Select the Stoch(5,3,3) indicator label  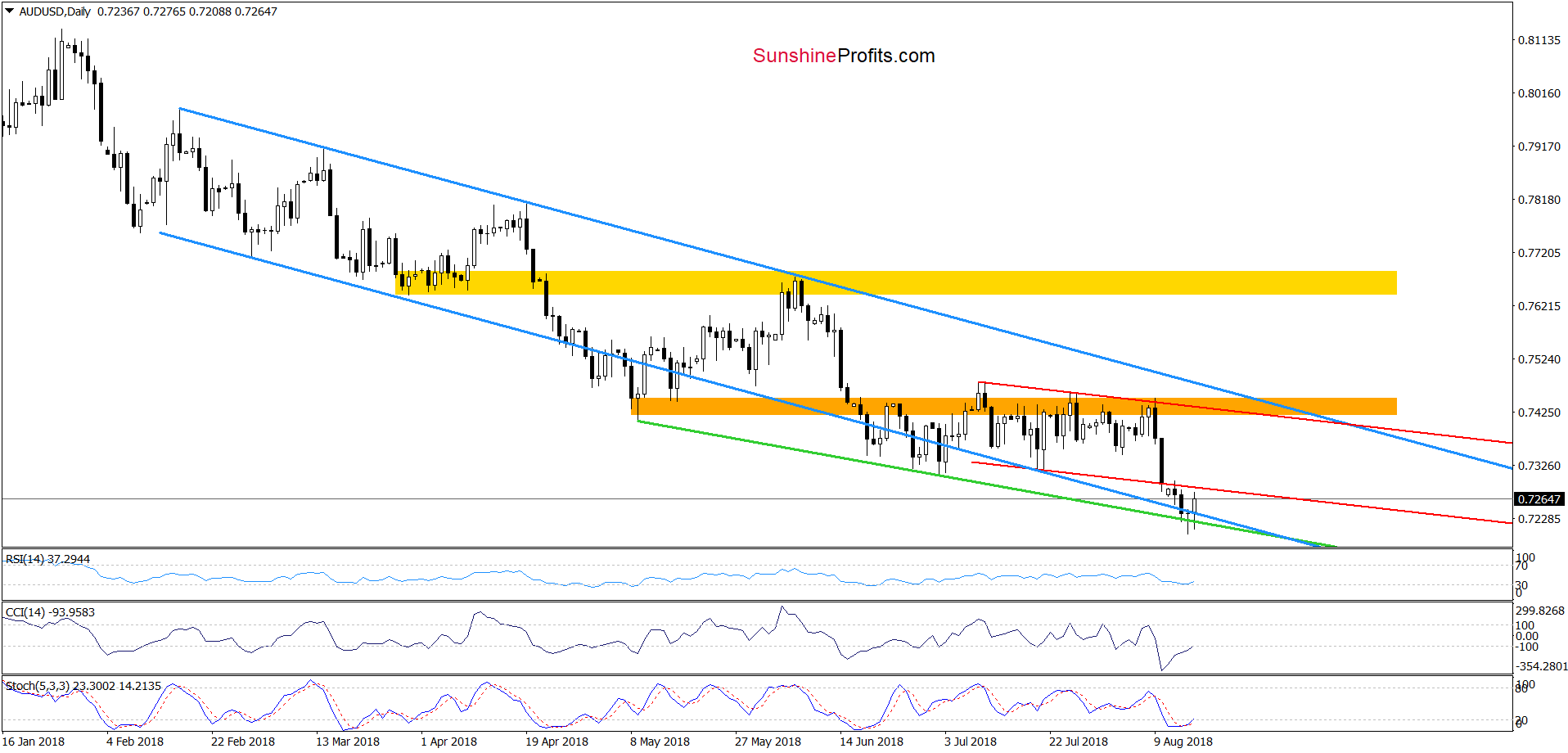[83, 686]
